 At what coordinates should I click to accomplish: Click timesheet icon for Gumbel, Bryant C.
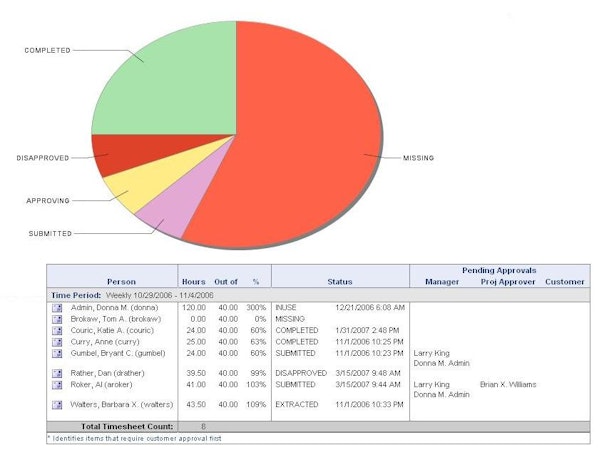tap(58, 353)
